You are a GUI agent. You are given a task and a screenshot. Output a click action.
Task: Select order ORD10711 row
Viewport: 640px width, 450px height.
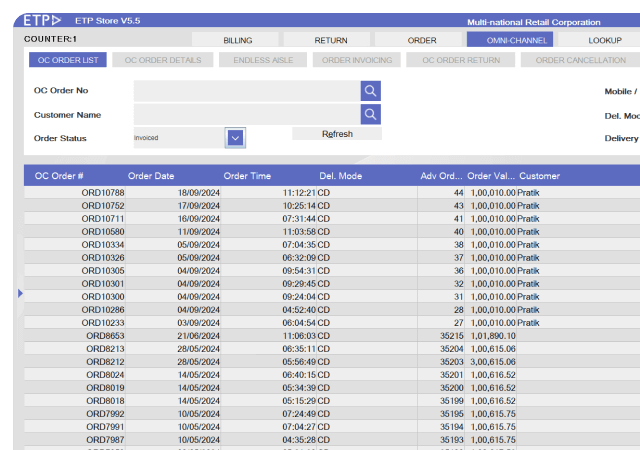332,219
